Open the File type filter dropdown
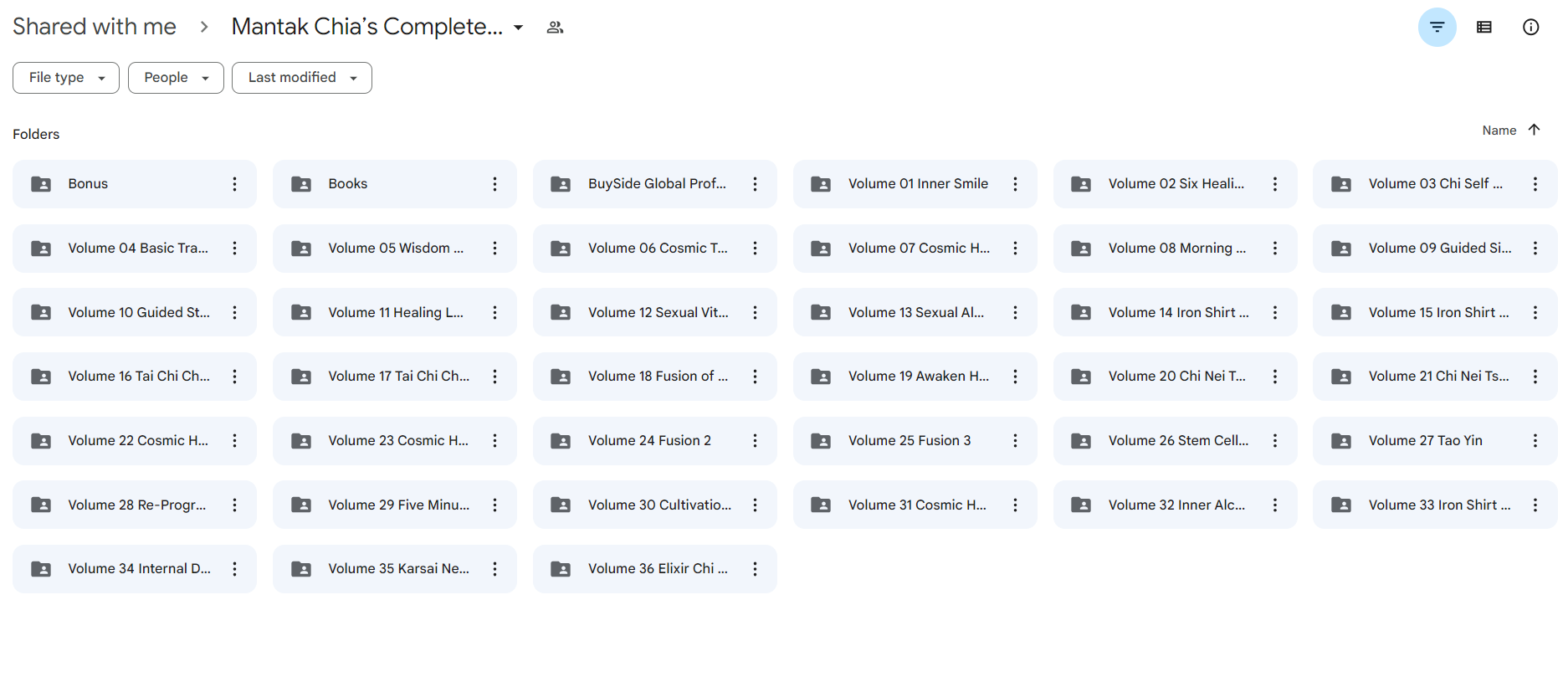This screenshot has height=682, width=1568. [66, 78]
